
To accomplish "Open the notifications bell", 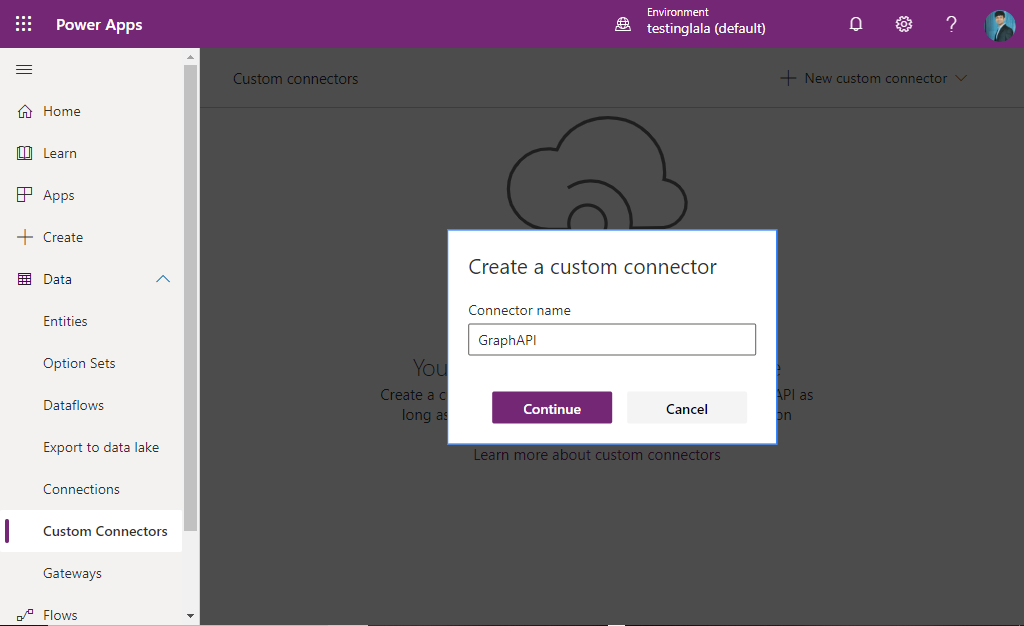I will point(856,24).
